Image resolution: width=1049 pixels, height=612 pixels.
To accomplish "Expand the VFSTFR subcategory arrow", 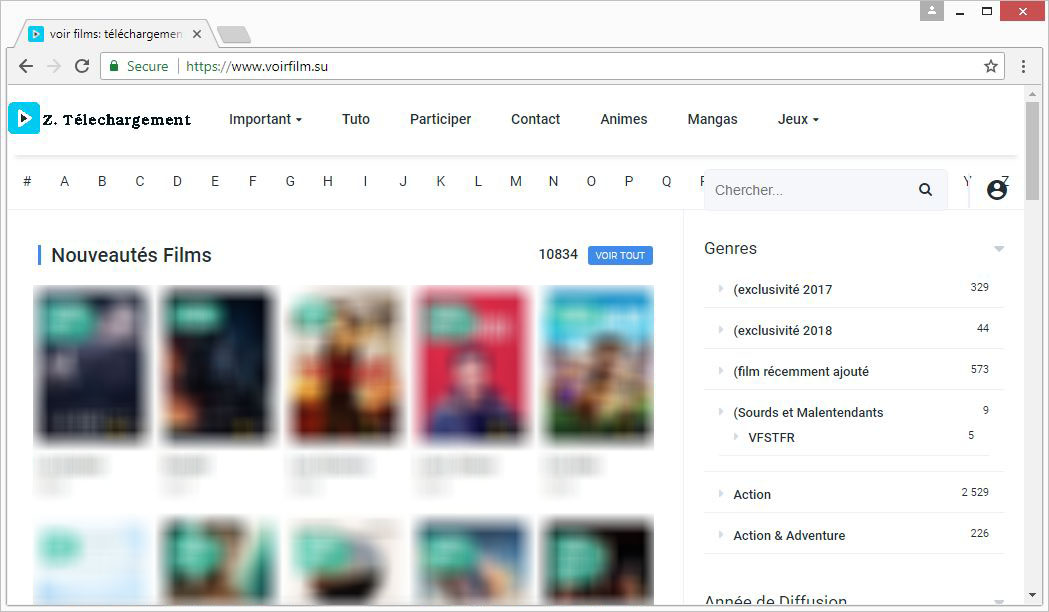I will point(736,437).
